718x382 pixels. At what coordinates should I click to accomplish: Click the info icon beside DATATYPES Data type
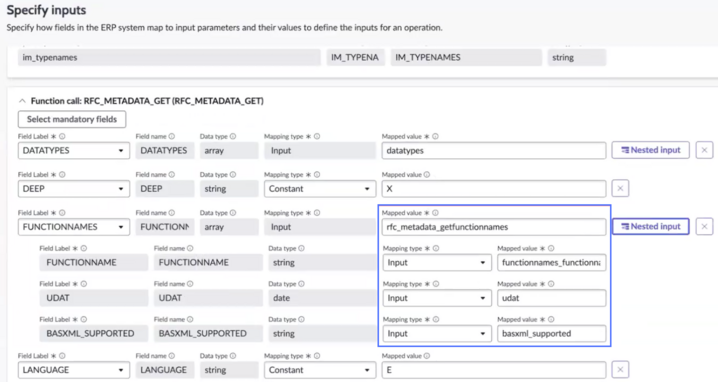(x=233, y=136)
